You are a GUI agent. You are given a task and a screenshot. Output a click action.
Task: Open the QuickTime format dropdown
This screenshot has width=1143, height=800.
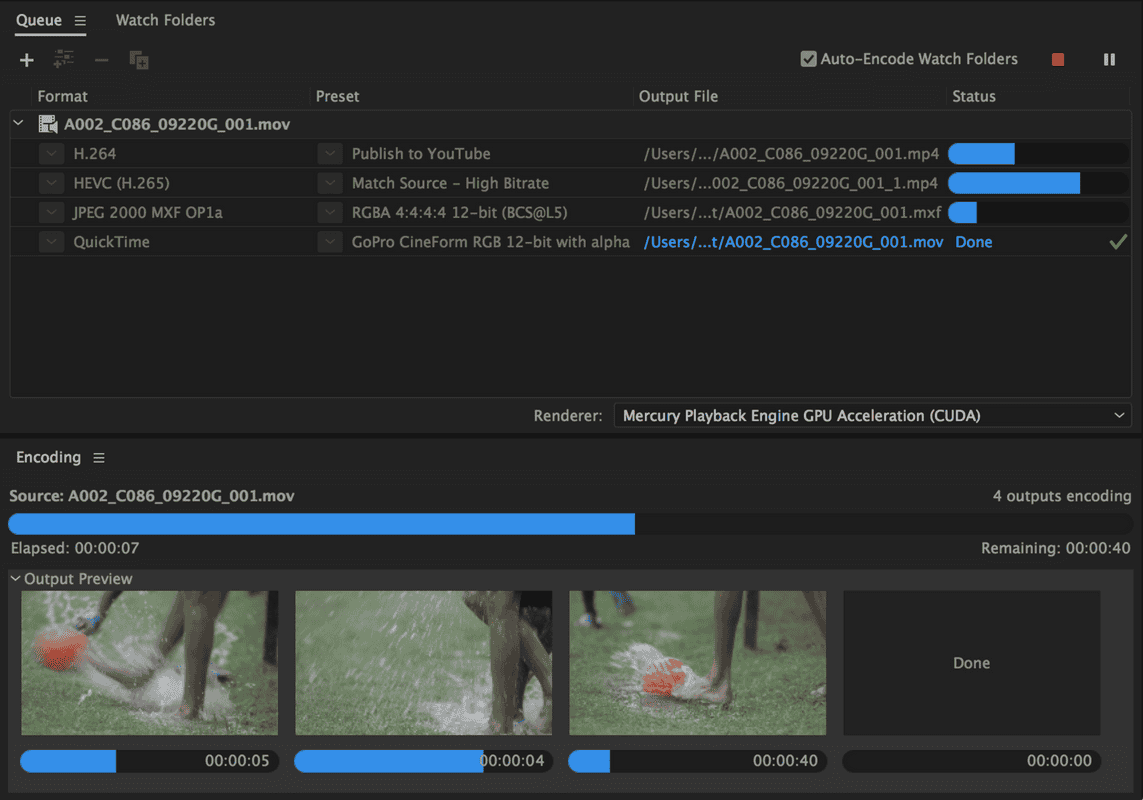pyautogui.click(x=51, y=241)
